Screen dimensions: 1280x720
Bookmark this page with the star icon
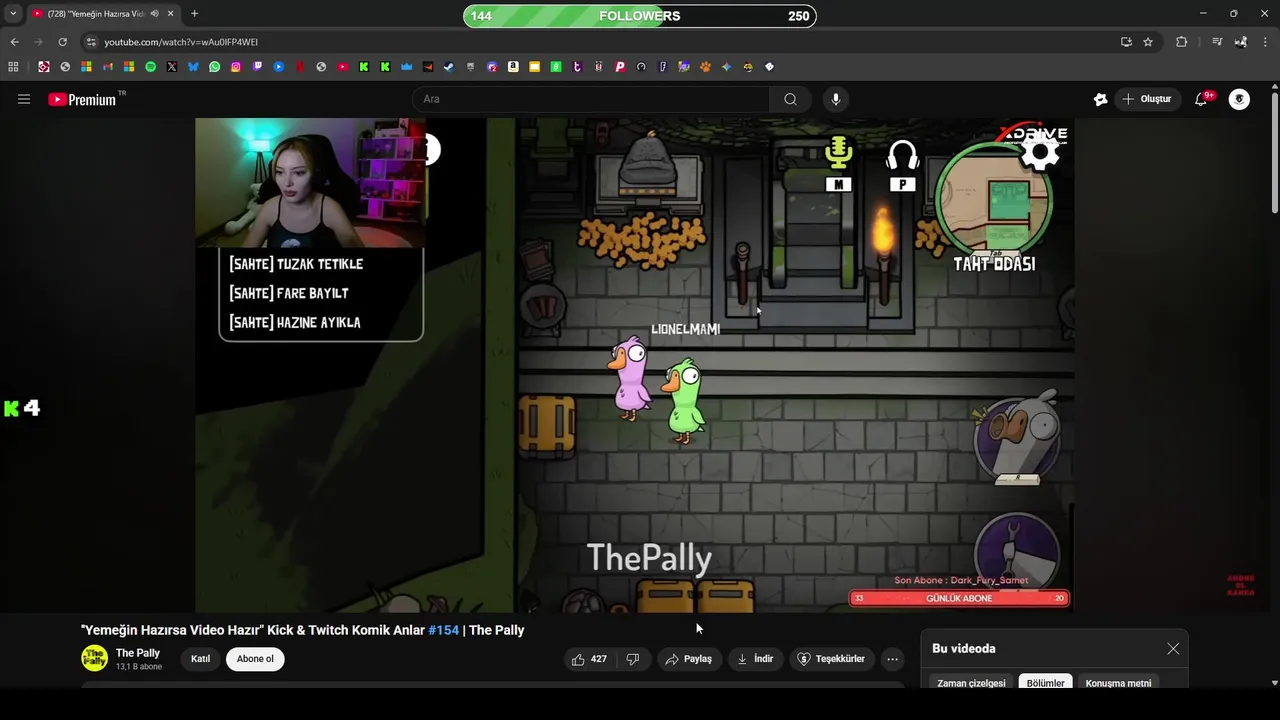(x=1148, y=42)
